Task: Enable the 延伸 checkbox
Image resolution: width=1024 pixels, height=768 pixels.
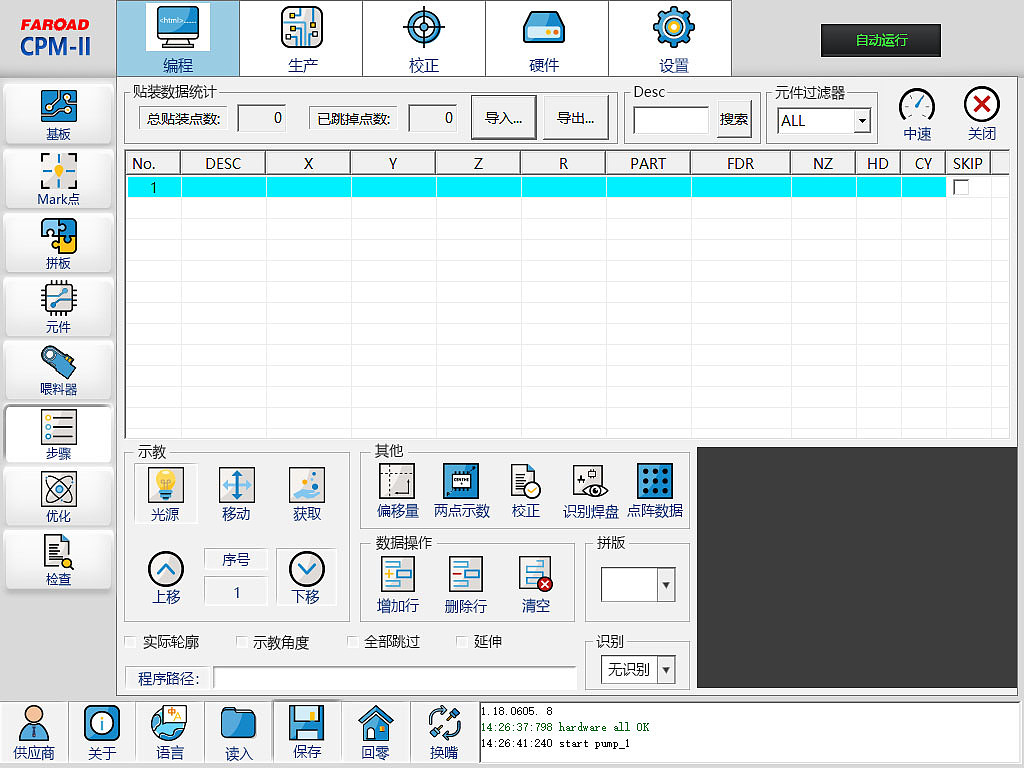Action: tap(462, 642)
